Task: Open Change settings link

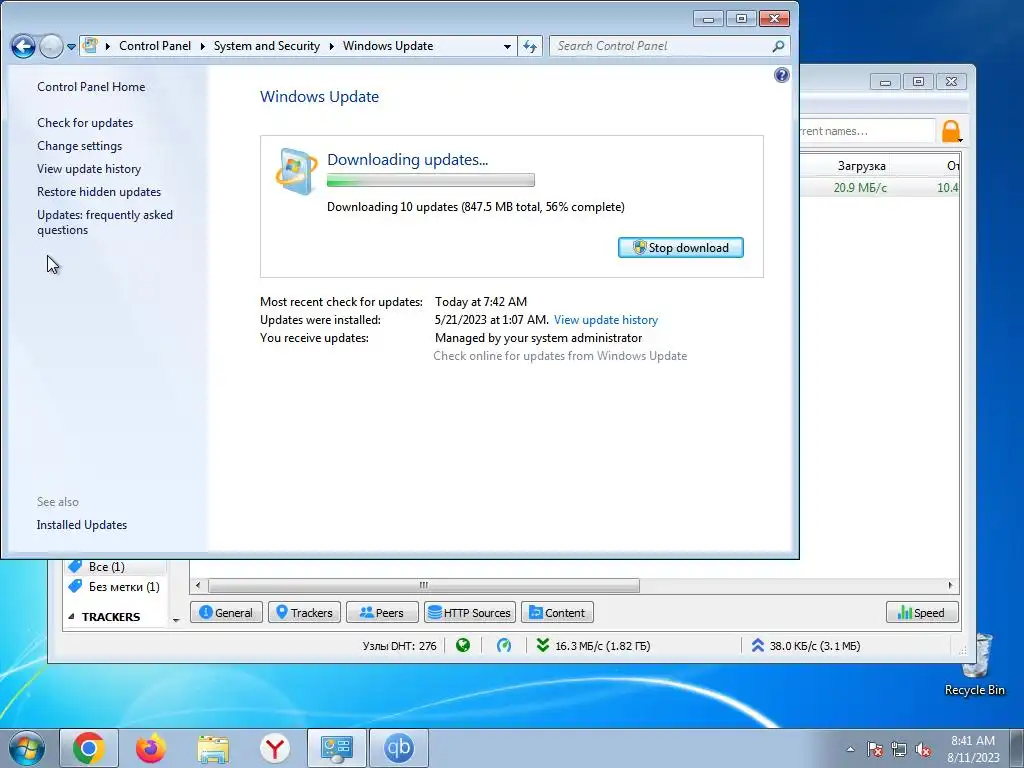Action: coord(80,146)
